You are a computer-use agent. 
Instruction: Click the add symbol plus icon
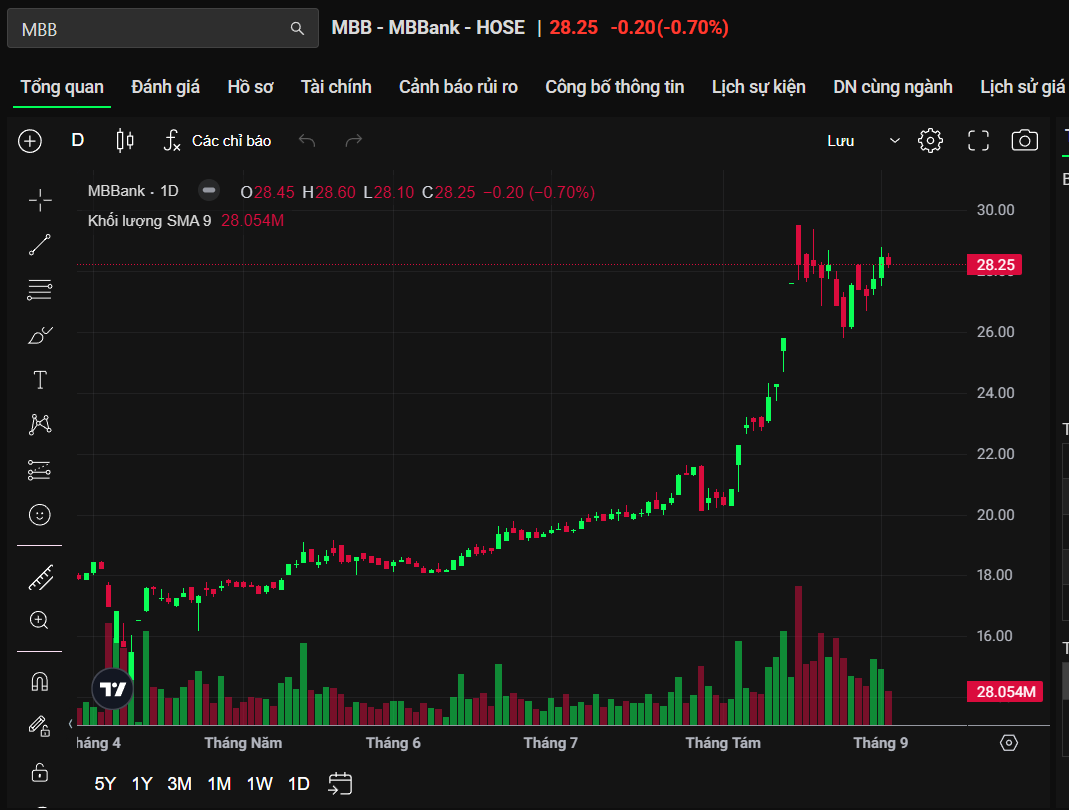pyautogui.click(x=30, y=141)
